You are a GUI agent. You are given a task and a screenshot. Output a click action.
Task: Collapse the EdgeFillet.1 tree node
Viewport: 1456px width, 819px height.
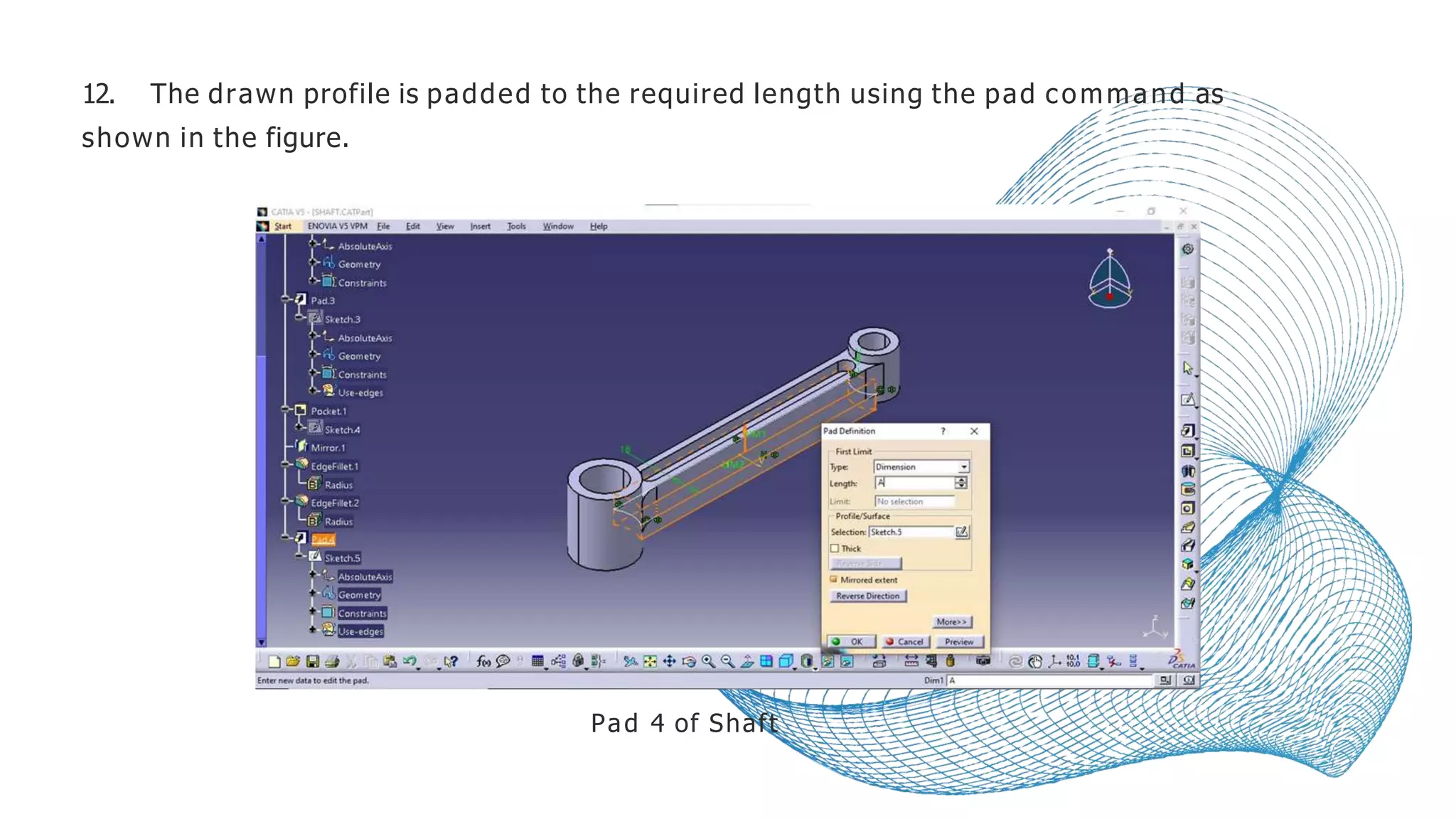(x=286, y=466)
